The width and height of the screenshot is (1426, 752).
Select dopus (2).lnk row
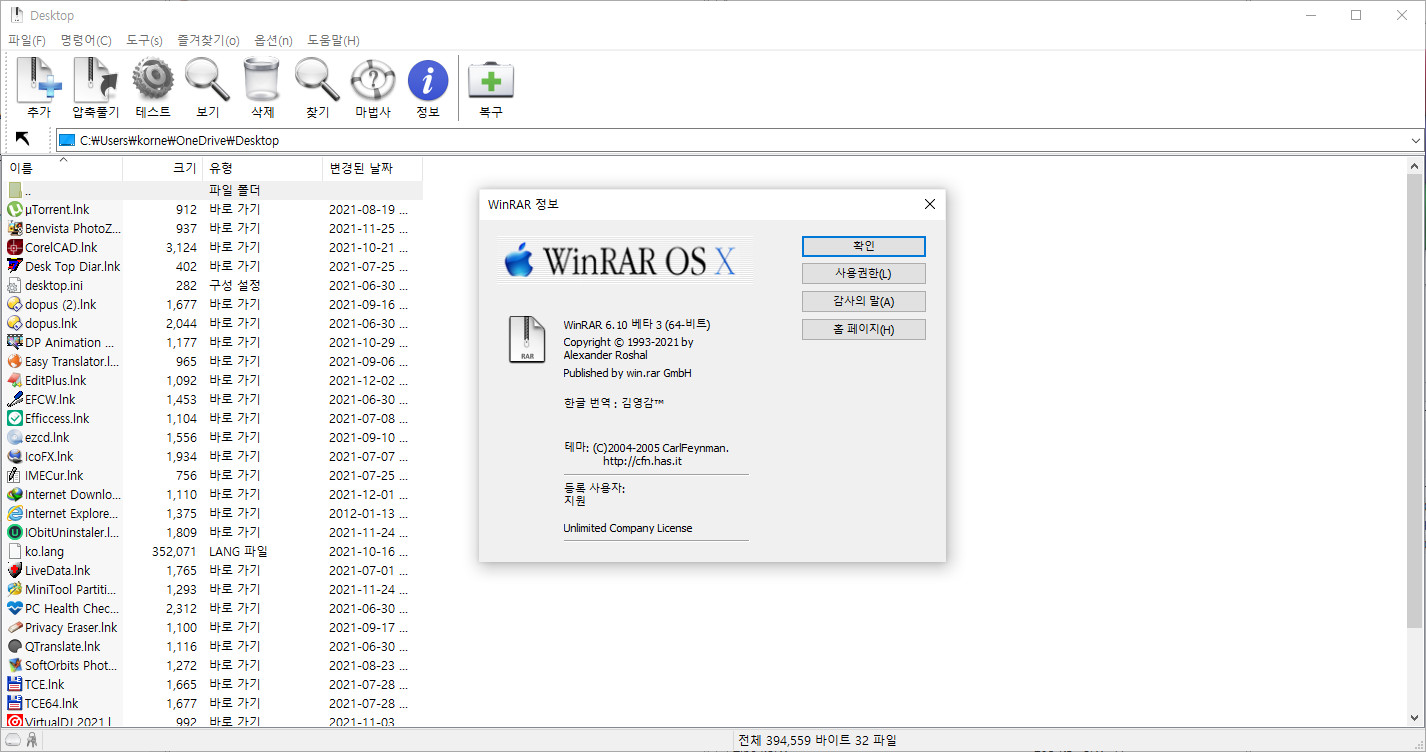(212, 304)
